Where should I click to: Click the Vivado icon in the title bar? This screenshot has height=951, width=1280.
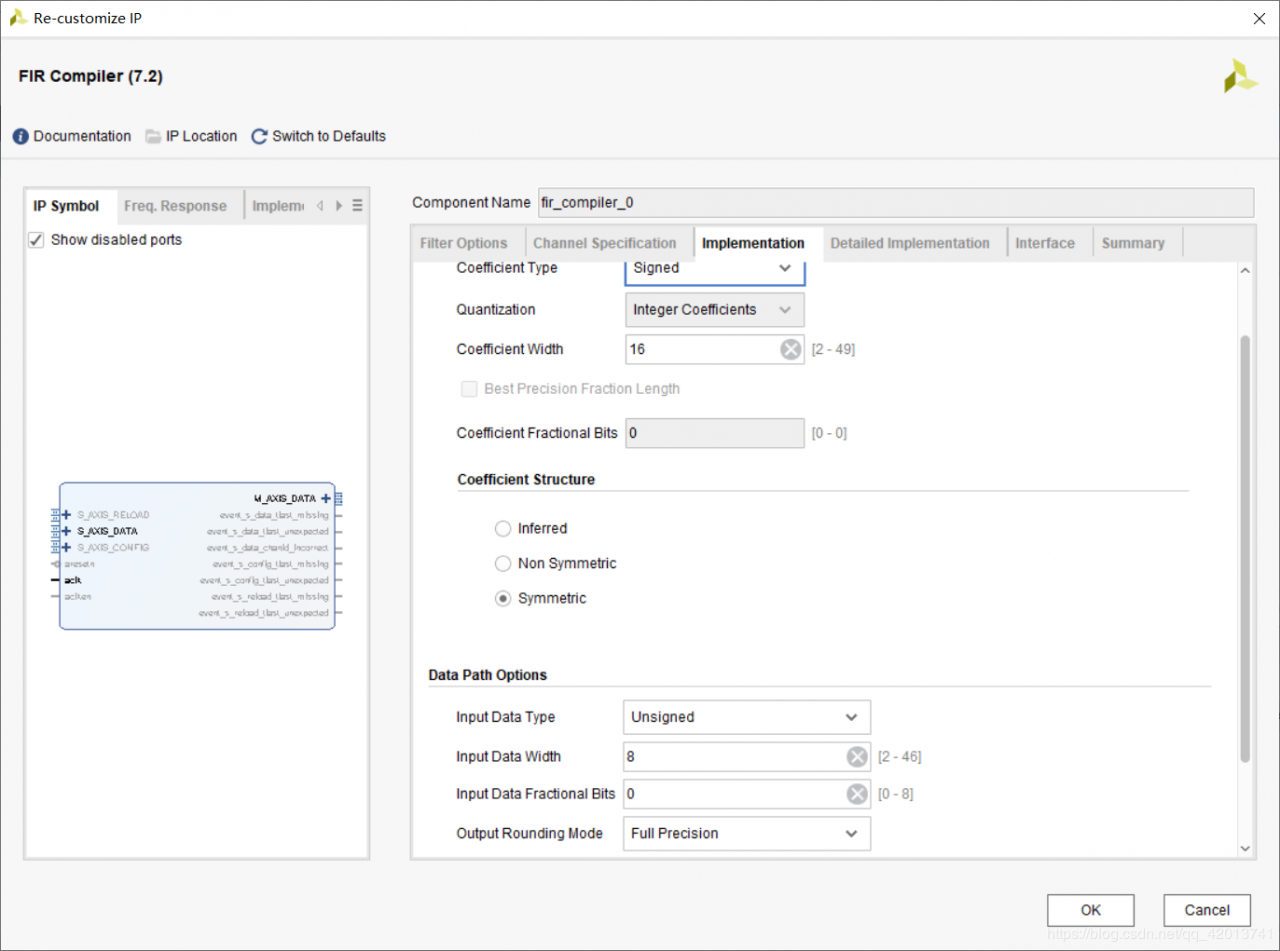[x=17, y=18]
